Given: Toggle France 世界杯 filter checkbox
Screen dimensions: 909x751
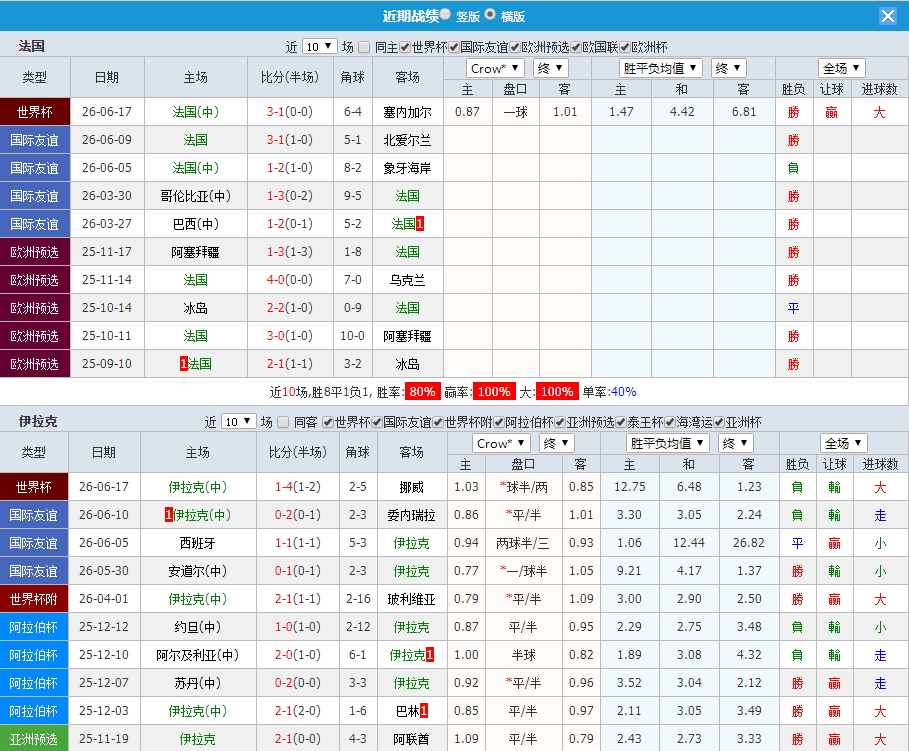Looking at the screenshot, I should click(405, 47).
